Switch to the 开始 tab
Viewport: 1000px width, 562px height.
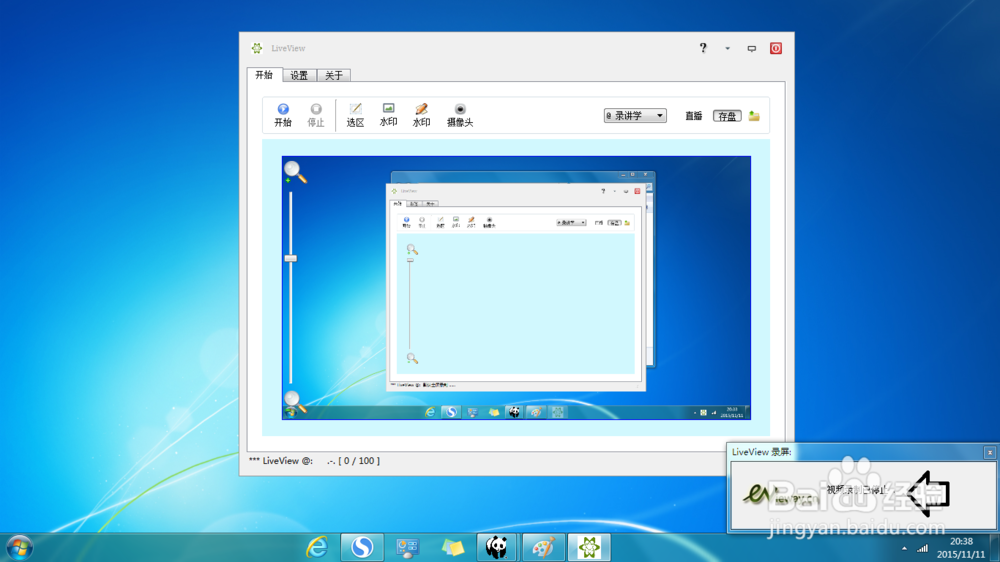click(x=264, y=75)
